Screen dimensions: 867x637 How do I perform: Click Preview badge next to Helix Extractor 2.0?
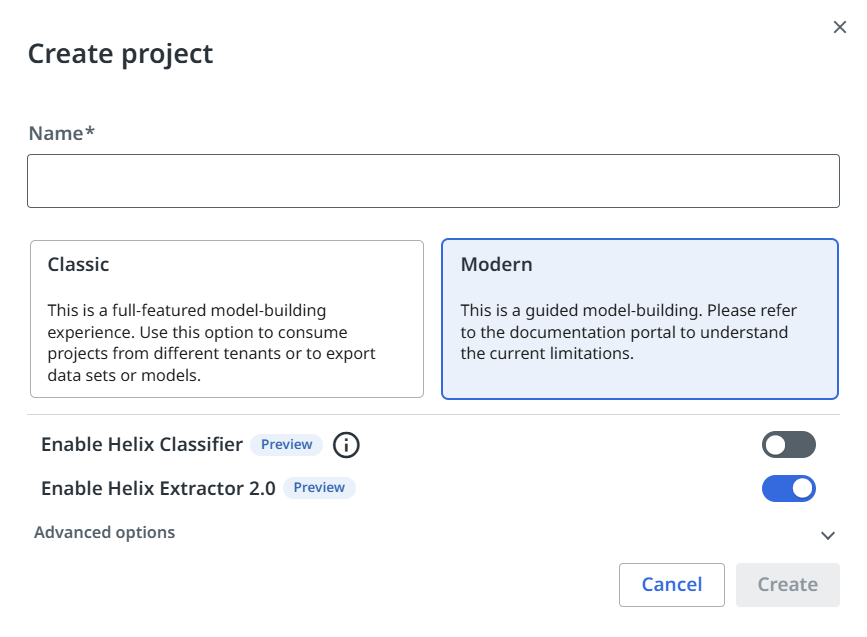319,488
